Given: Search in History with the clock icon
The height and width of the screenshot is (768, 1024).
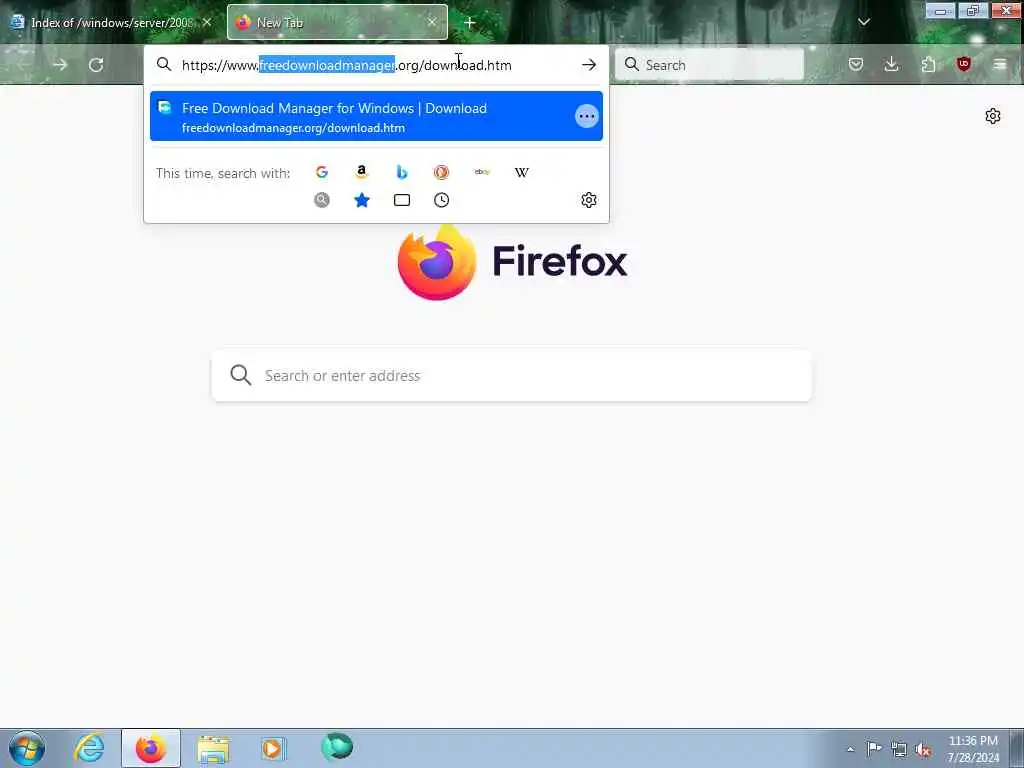Looking at the screenshot, I should 441,200.
